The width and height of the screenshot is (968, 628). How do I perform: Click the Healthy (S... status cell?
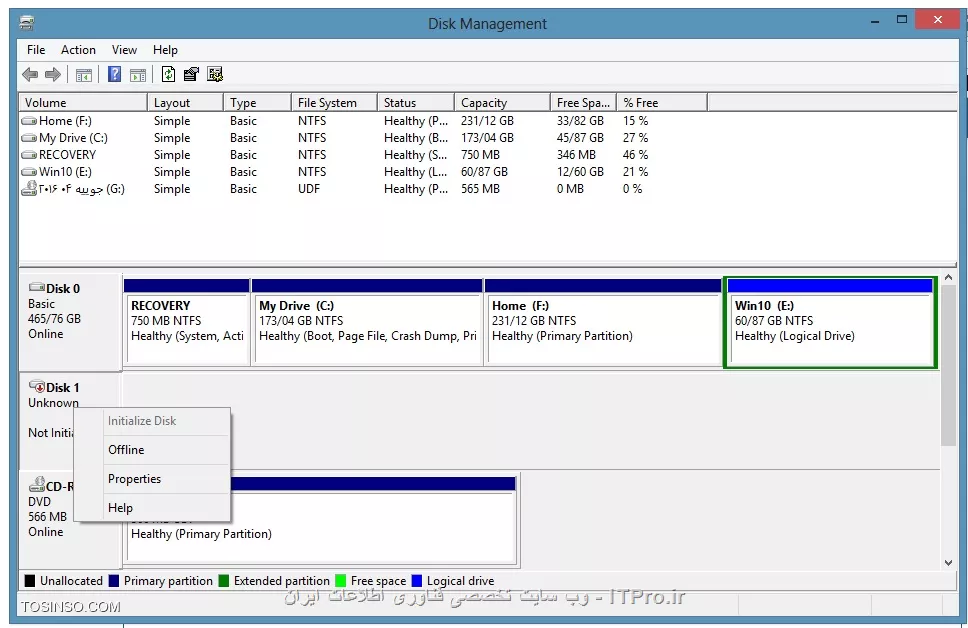pos(415,155)
